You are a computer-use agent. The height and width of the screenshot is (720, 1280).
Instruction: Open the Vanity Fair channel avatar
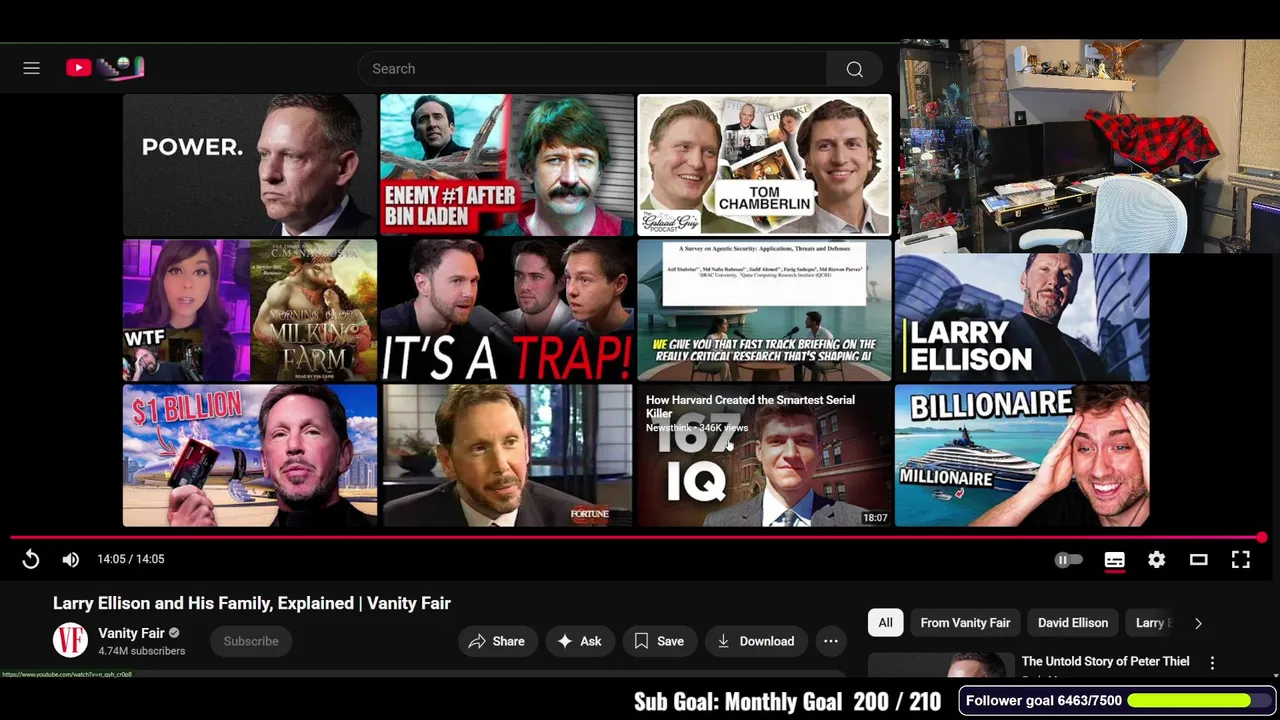tap(70, 640)
